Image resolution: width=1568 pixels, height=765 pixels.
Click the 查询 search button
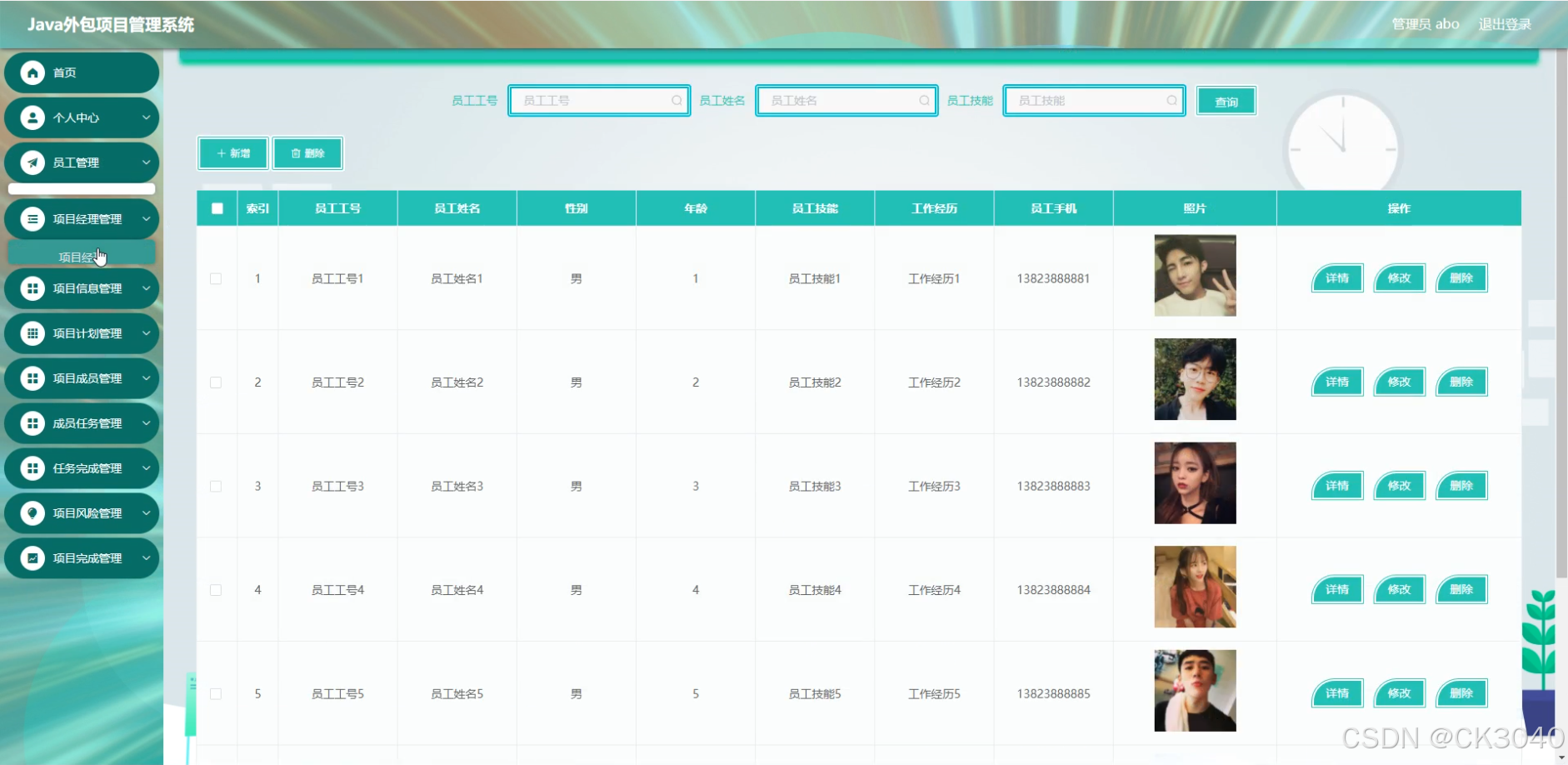coord(1226,102)
